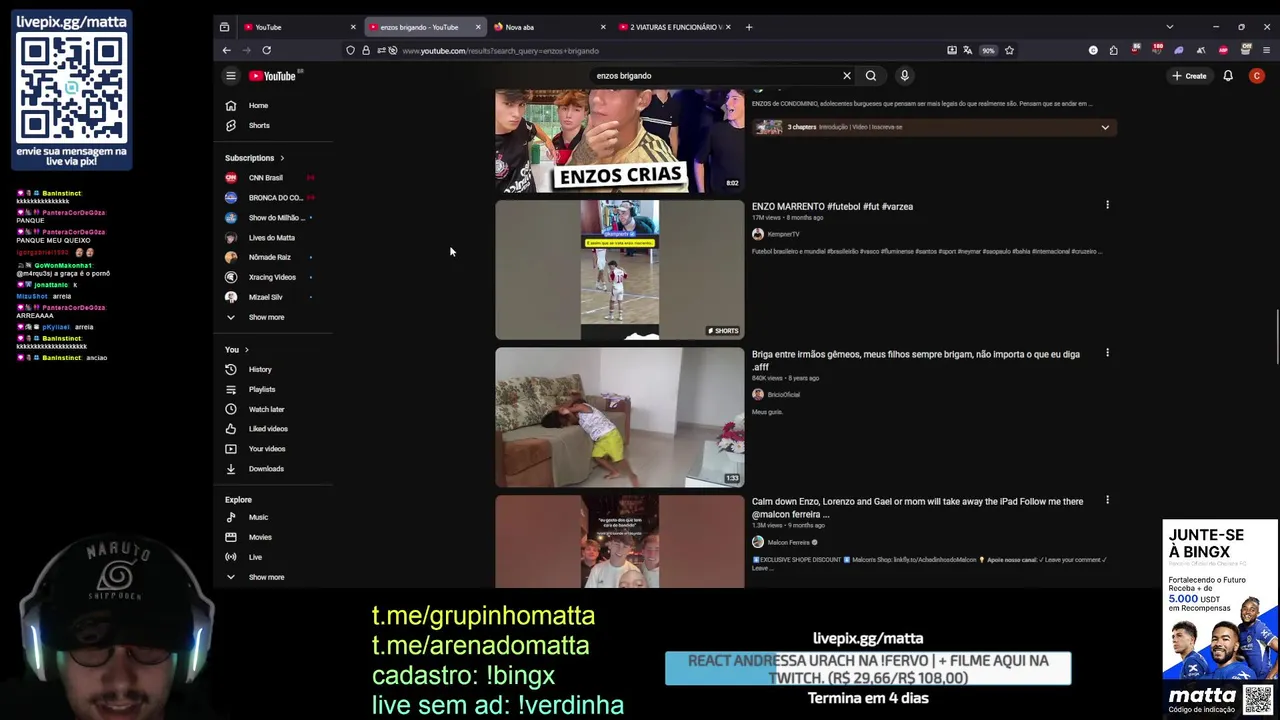Play the ENZOS CRIAS thumbnail video

tap(620, 140)
